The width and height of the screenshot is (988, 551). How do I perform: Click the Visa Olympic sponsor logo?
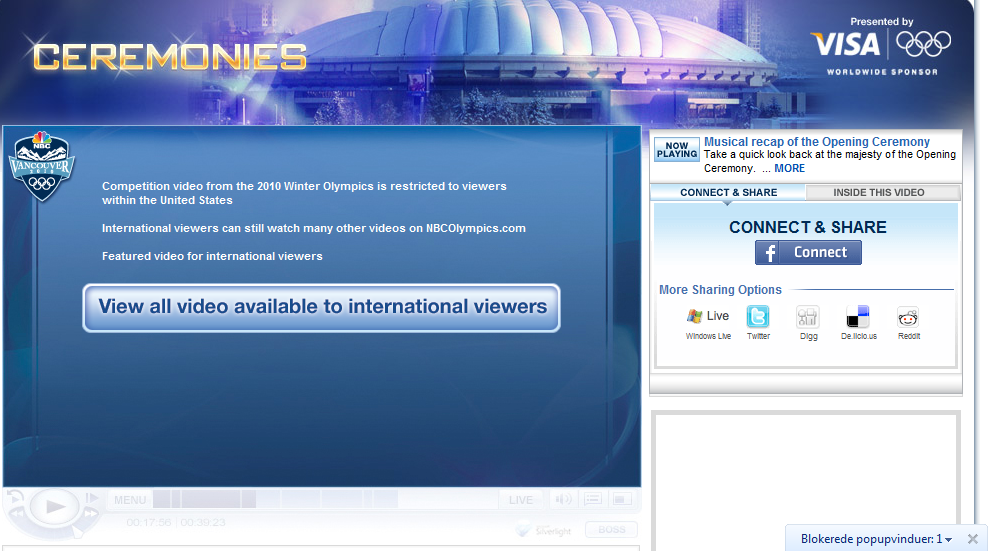(880, 44)
